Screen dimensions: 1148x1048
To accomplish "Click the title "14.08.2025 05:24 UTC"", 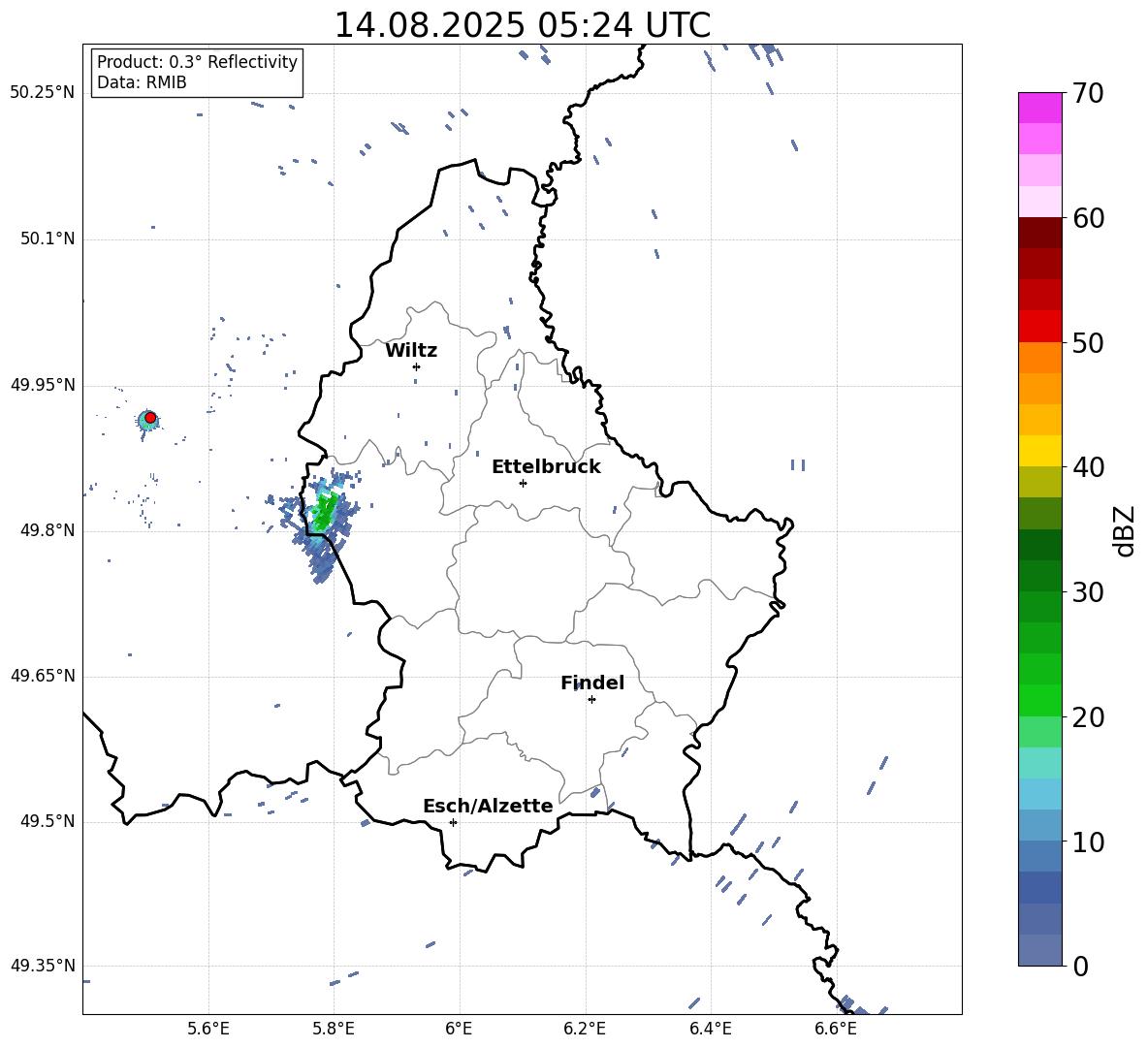I will 522,25.
